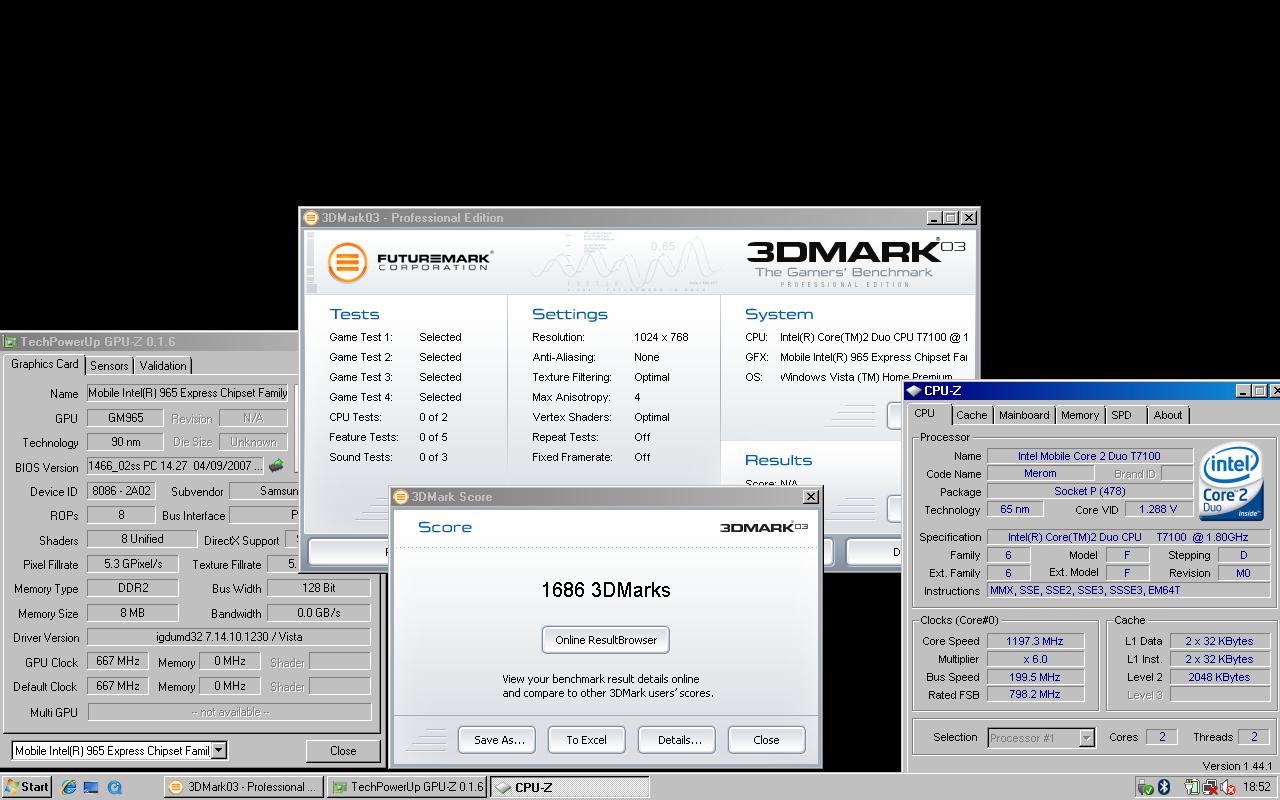
Task: Open the GPU selection dropdown in GPU-Z
Action: (218, 750)
